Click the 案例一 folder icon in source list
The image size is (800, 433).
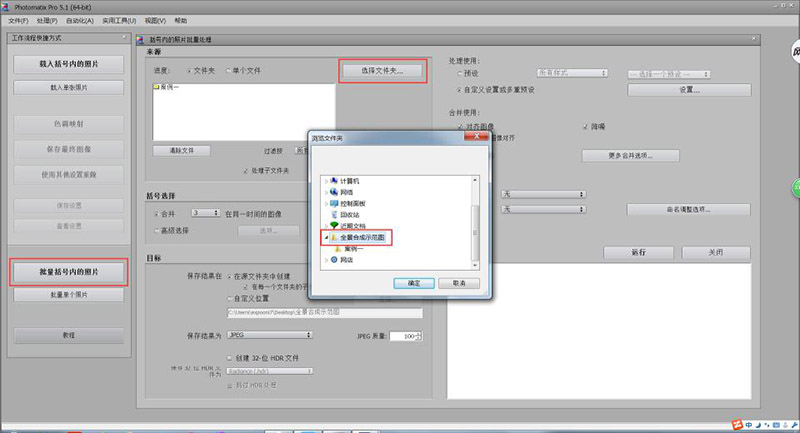click(x=156, y=88)
